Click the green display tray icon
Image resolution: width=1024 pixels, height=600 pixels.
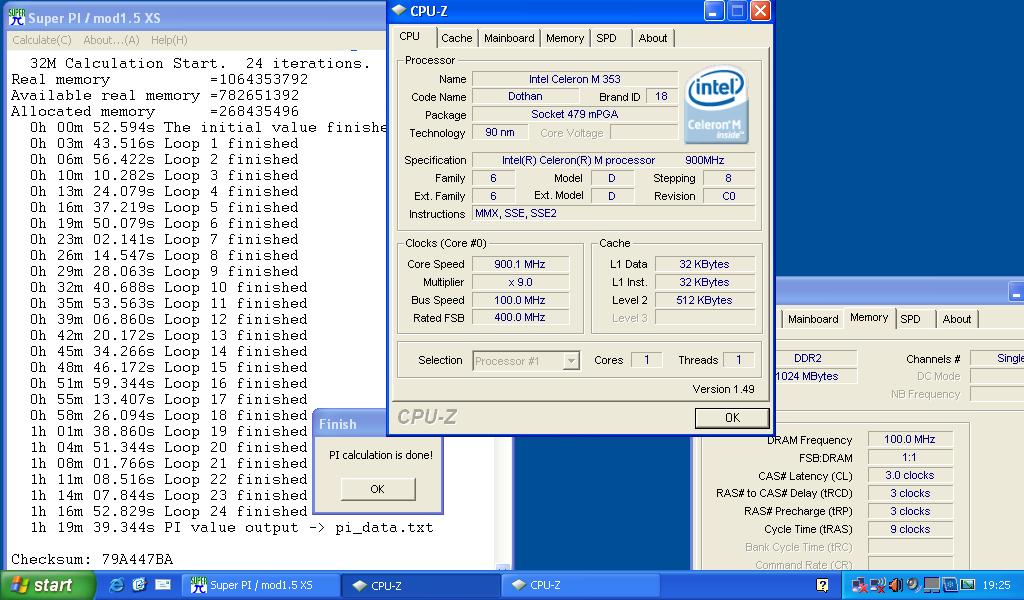click(x=967, y=585)
